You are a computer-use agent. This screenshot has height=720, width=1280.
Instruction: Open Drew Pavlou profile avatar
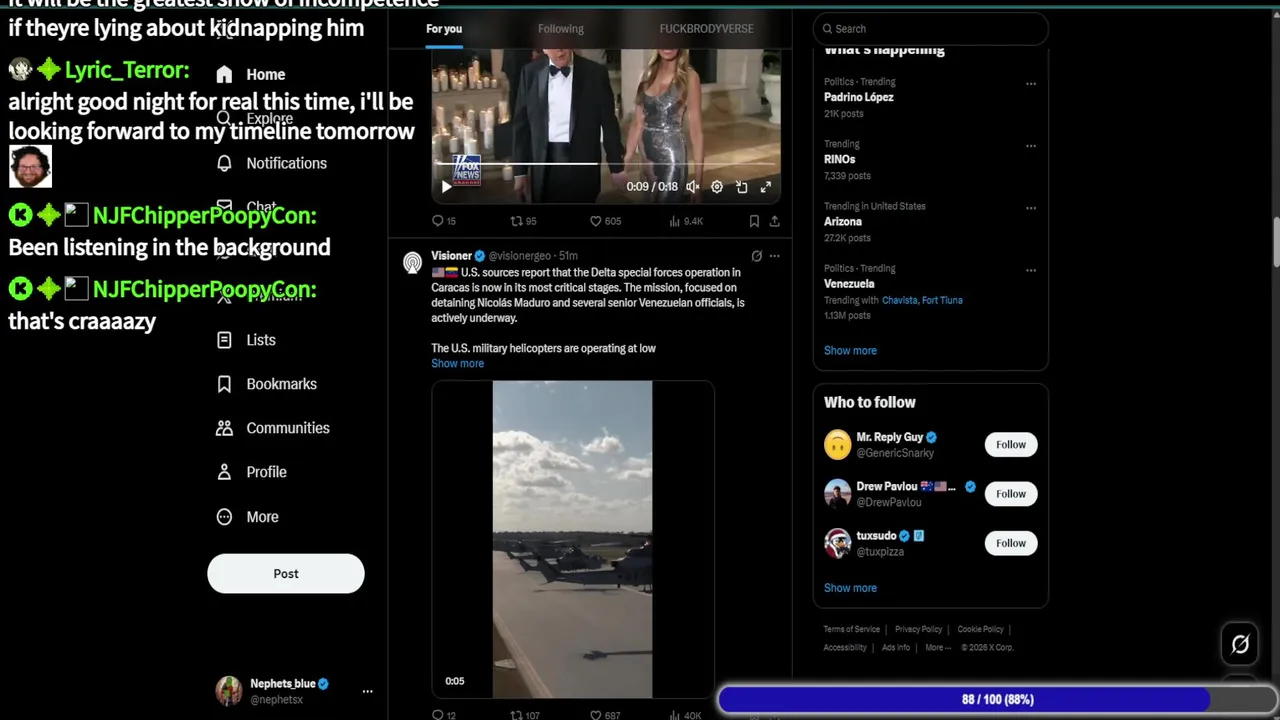click(837, 493)
